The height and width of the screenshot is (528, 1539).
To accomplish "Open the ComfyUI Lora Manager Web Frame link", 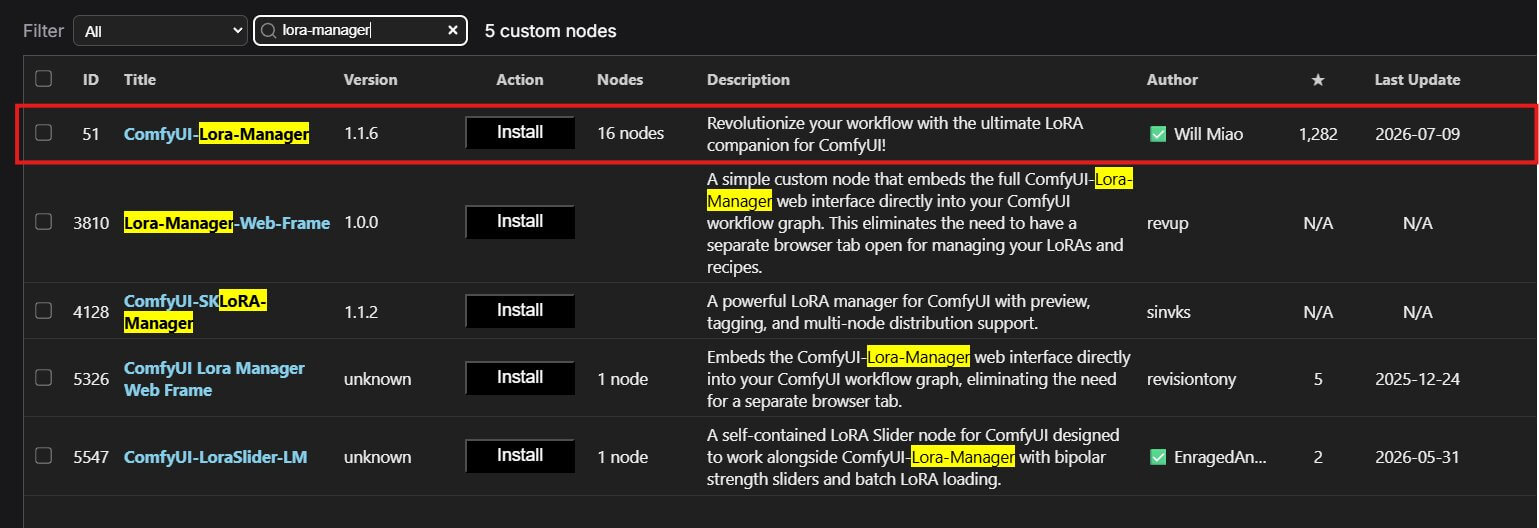I will tap(214, 379).
